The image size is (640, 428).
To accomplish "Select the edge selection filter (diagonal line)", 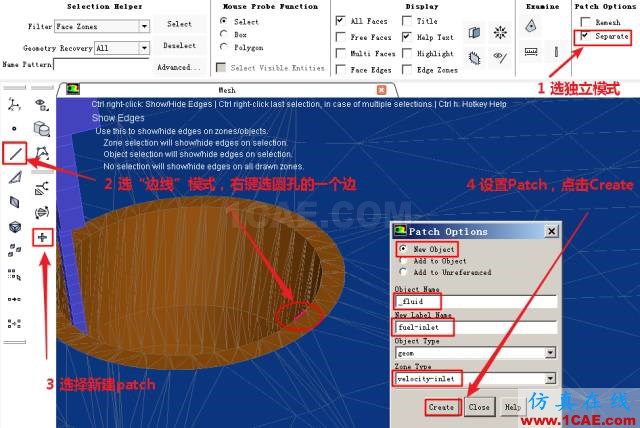I will 15,153.
